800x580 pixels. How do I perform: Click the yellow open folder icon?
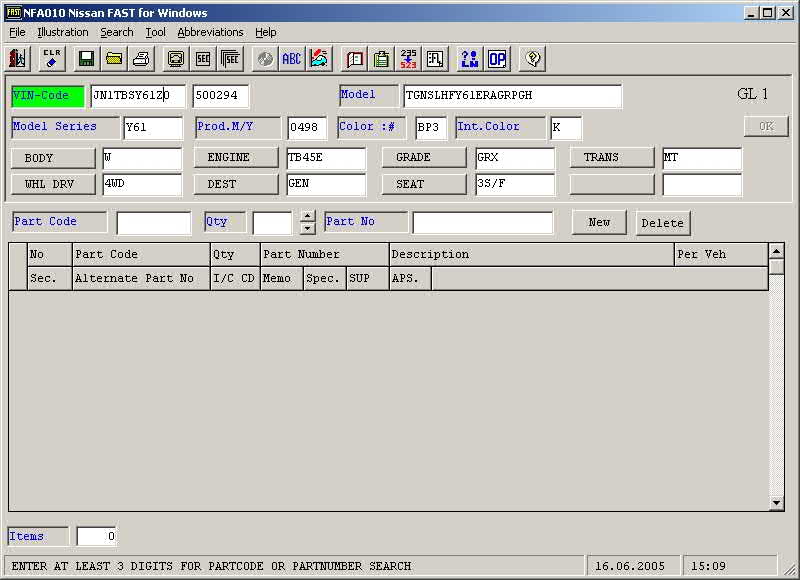[114, 59]
